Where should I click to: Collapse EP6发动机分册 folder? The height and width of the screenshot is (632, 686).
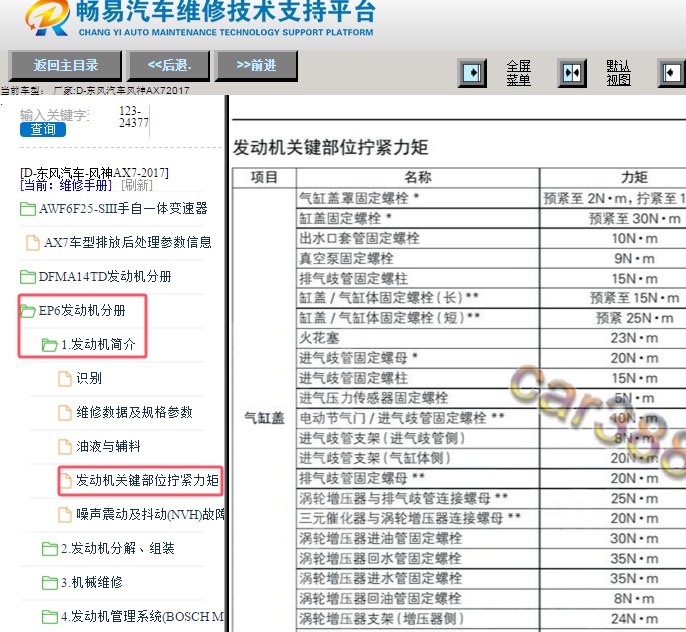click(82, 311)
